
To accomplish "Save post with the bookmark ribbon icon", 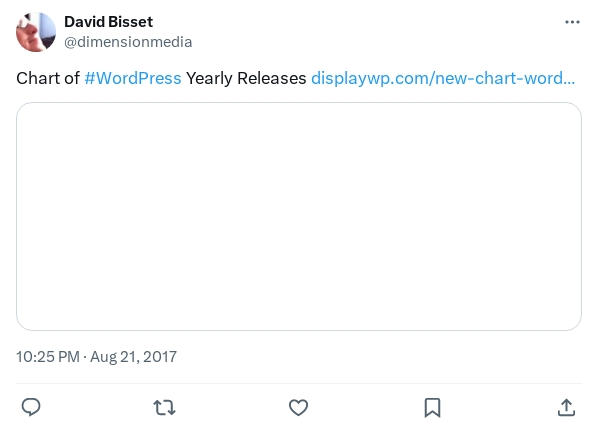I will 432,407.
